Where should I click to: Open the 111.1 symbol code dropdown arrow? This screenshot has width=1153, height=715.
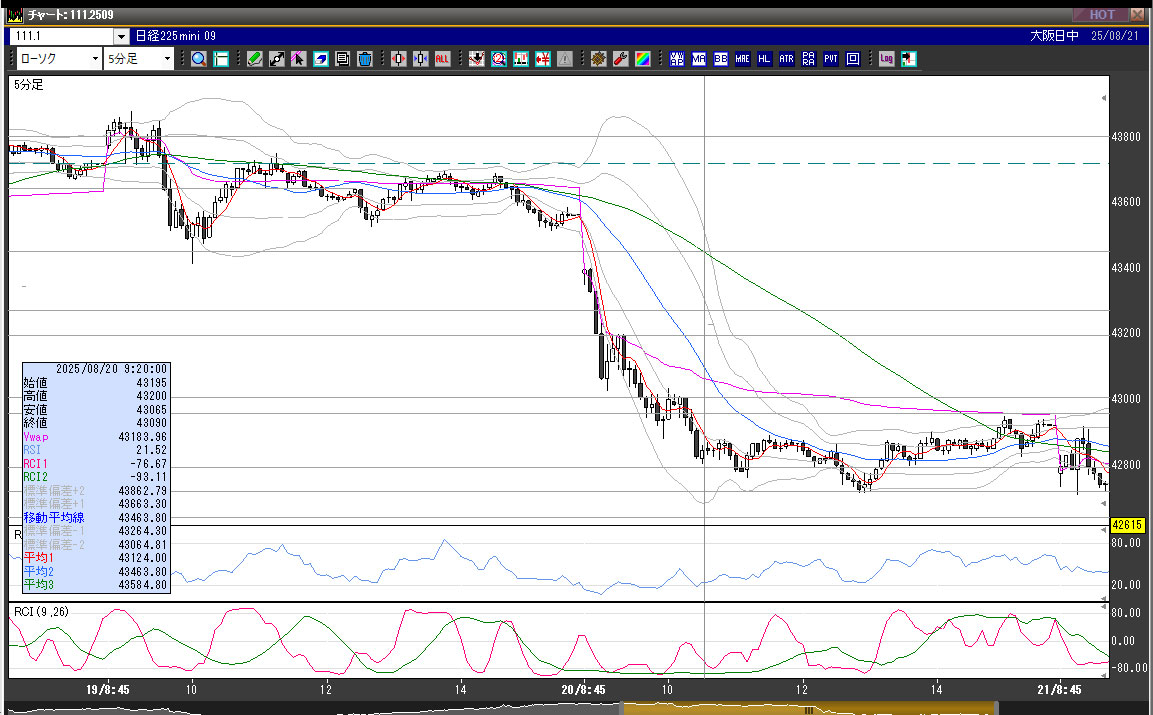(121, 36)
